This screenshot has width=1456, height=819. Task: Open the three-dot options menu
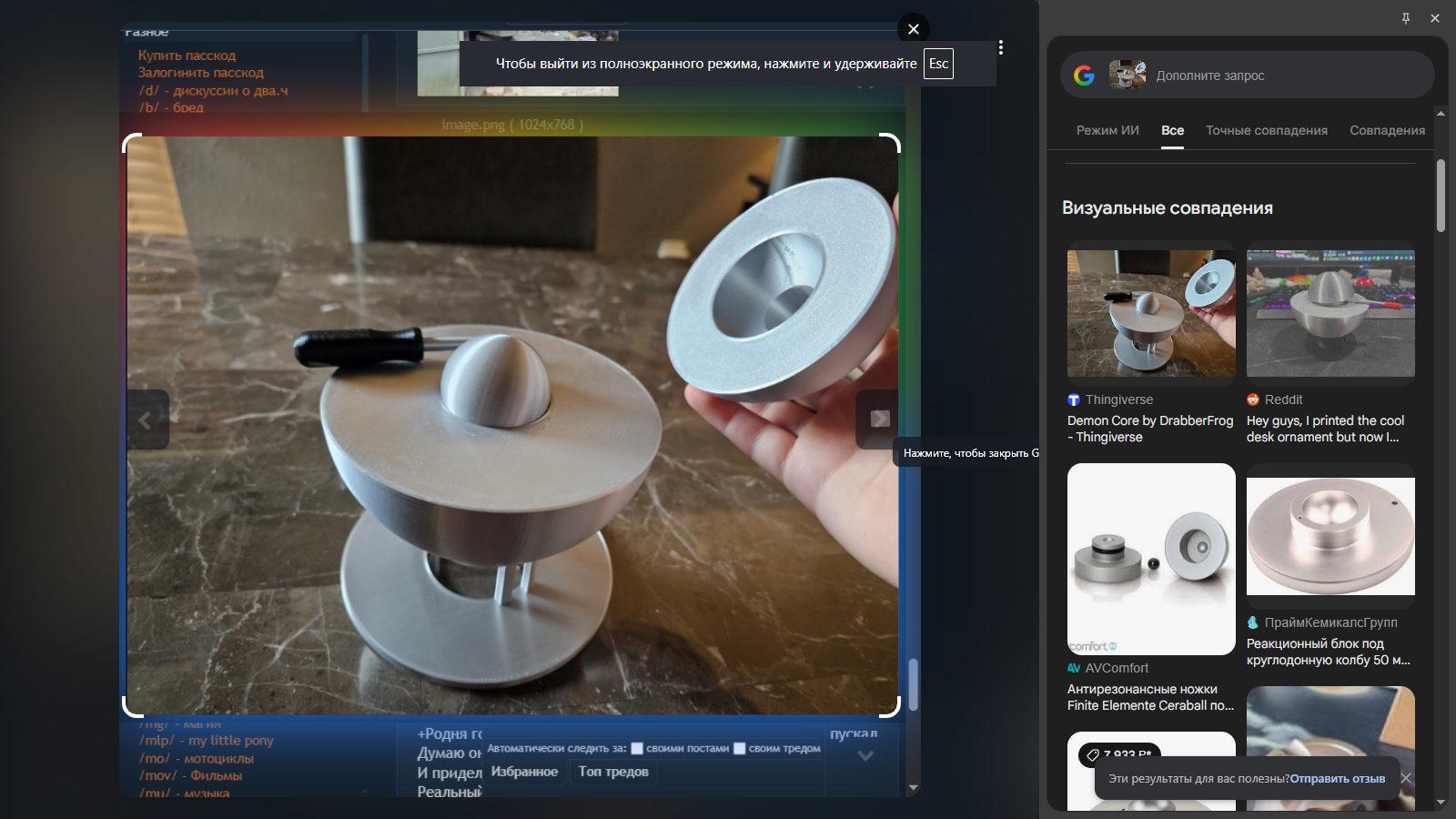coord(1001,47)
